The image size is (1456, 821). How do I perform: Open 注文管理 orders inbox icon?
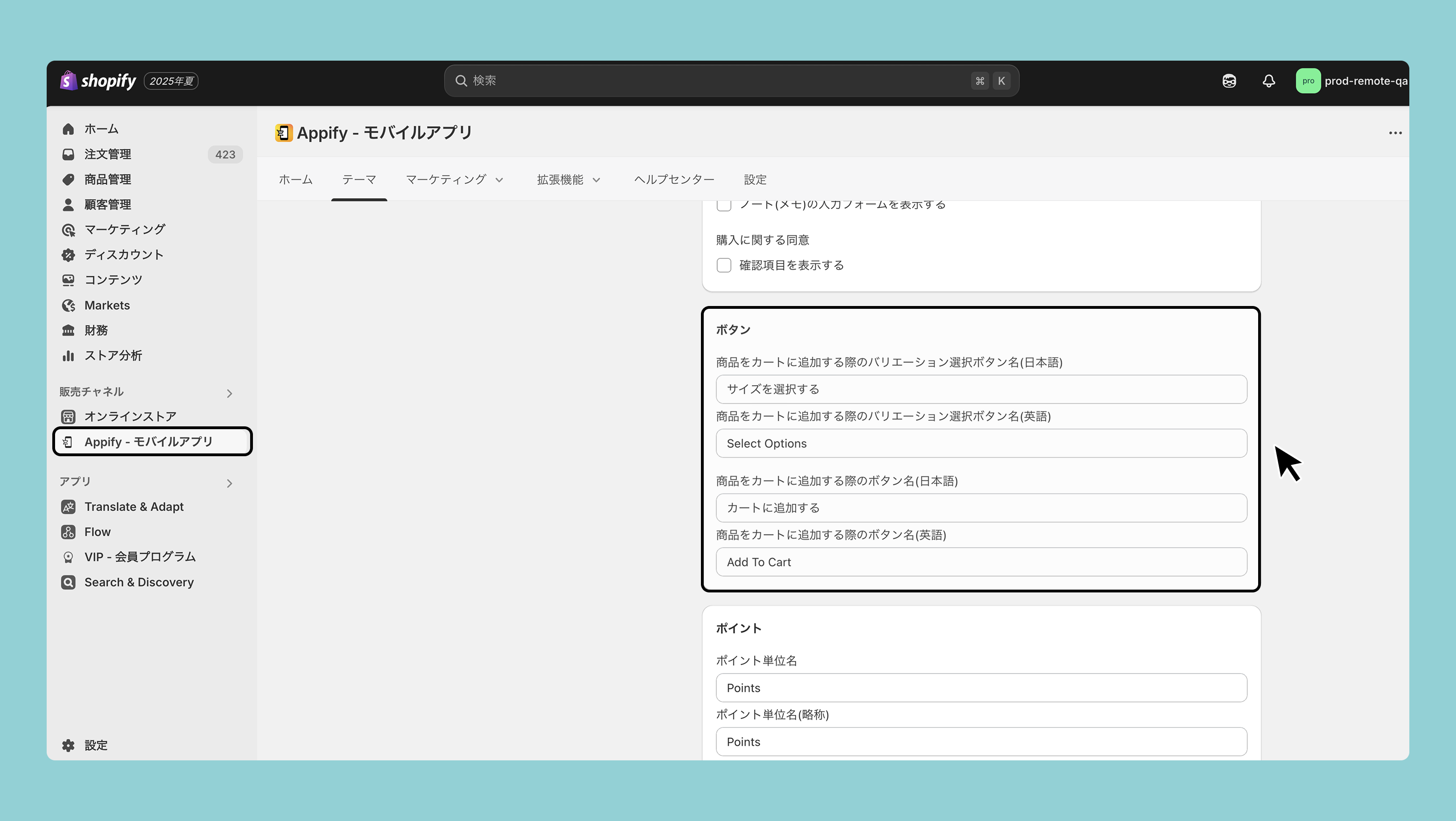pos(69,154)
